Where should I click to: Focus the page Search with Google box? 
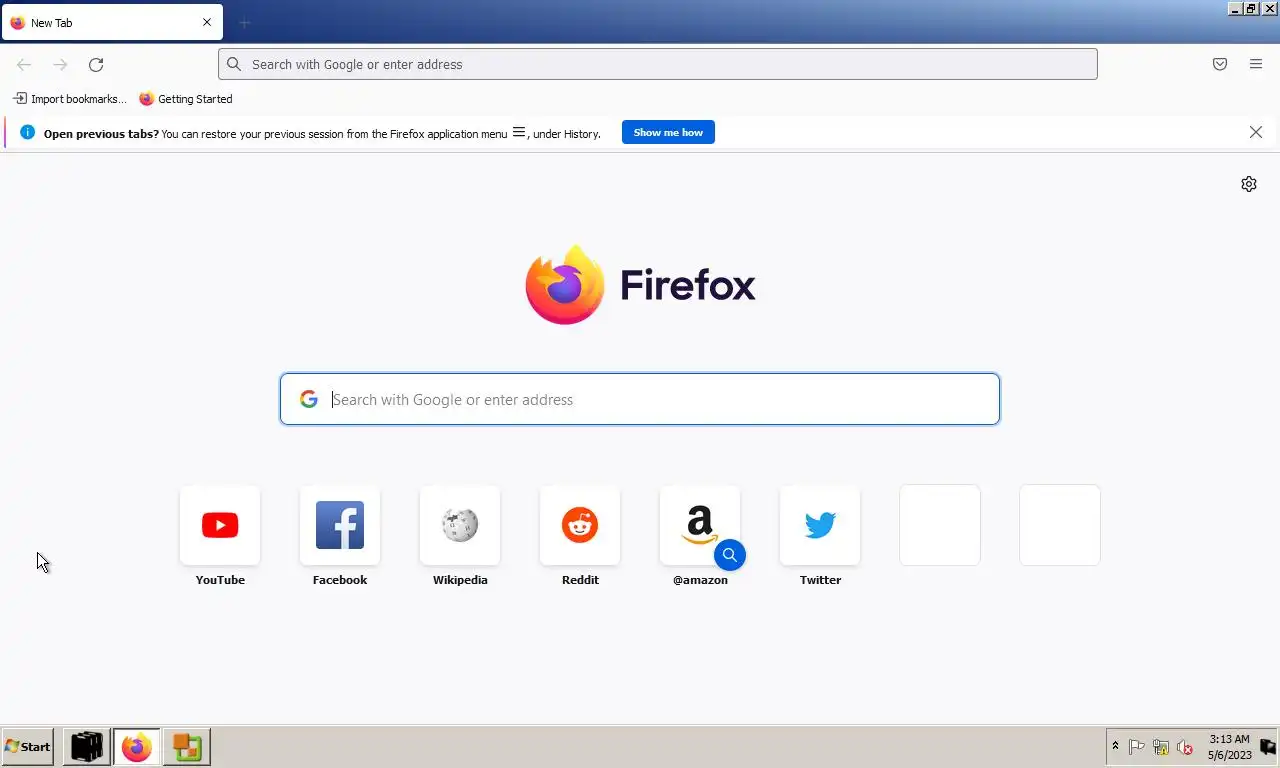tap(640, 399)
